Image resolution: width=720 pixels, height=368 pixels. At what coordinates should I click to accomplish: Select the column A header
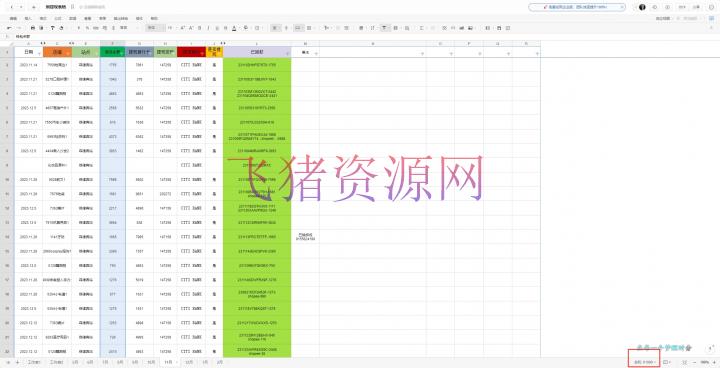28,44
